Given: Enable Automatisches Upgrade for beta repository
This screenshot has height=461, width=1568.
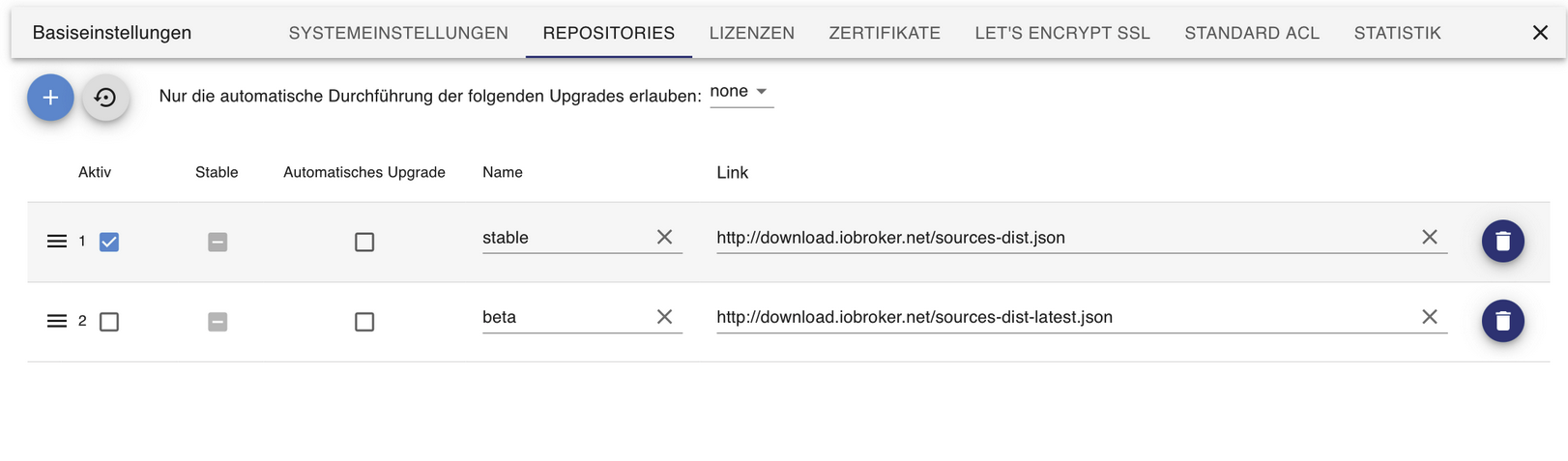Looking at the screenshot, I should tap(364, 322).
